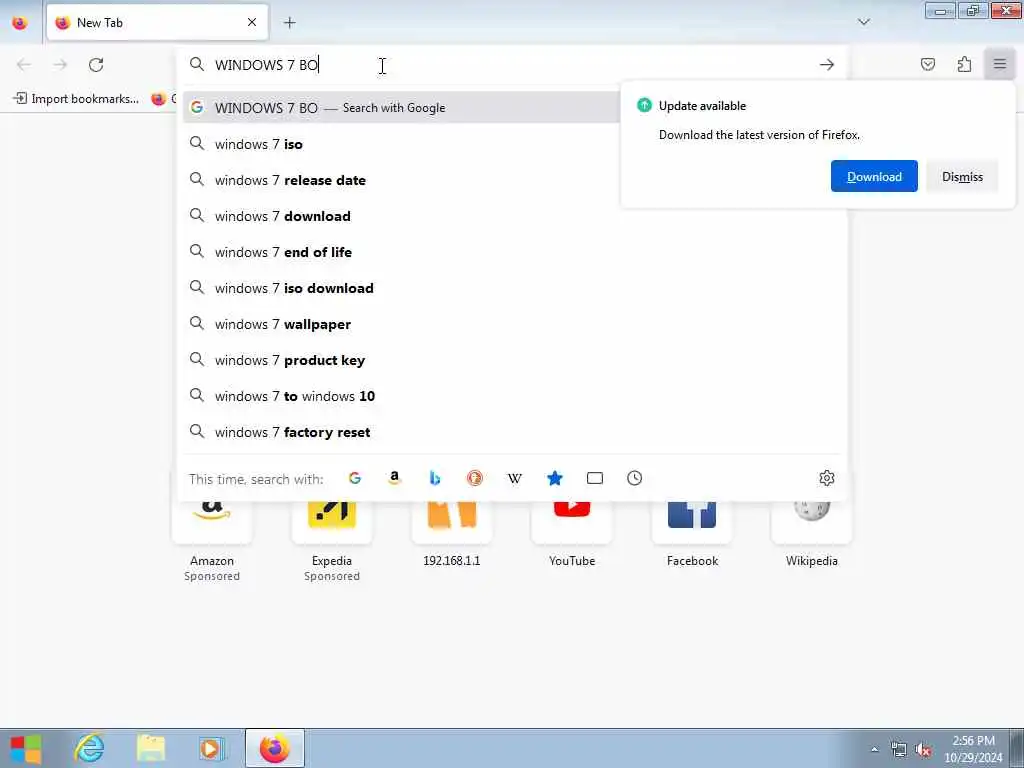
Task: Open Save to Pocket icon
Action: pyautogui.click(x=928, y=64)
